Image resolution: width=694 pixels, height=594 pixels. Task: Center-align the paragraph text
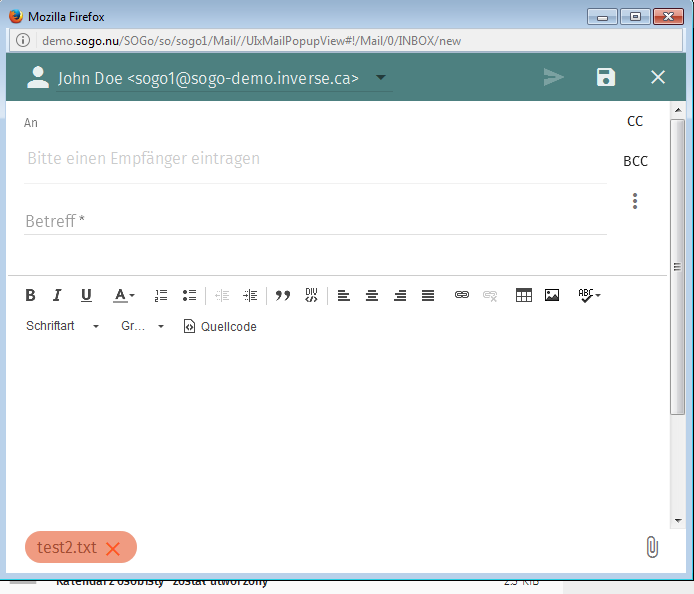[372, 295]
